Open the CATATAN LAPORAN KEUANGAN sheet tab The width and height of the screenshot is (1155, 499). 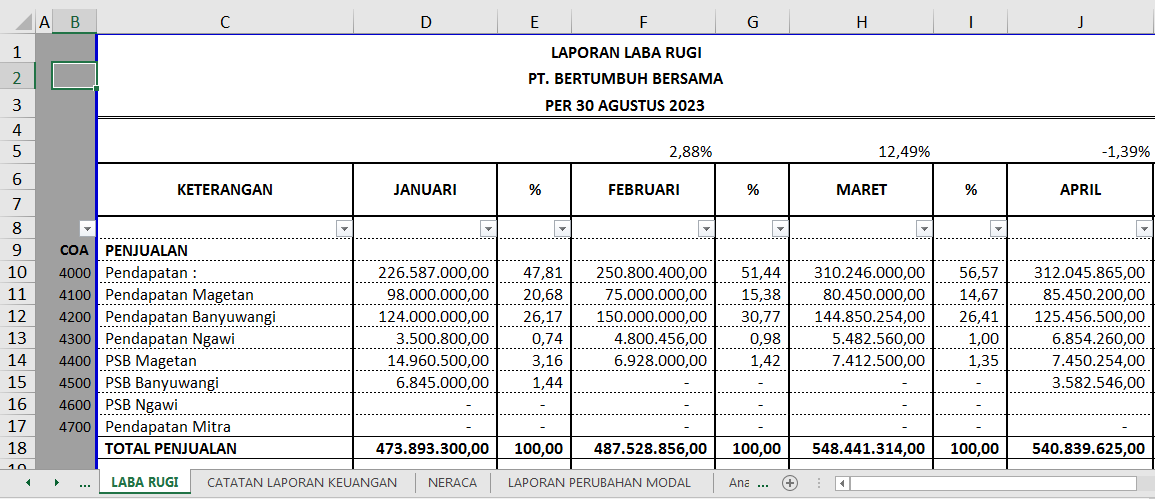click(302, 483)
